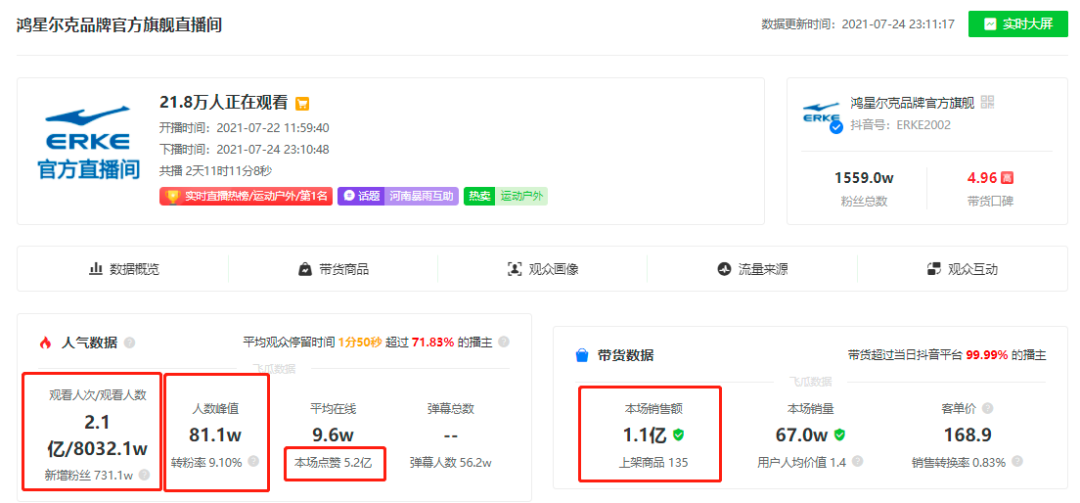Click the help icon beside 转粉率 9.10%

tap(253, 462)
